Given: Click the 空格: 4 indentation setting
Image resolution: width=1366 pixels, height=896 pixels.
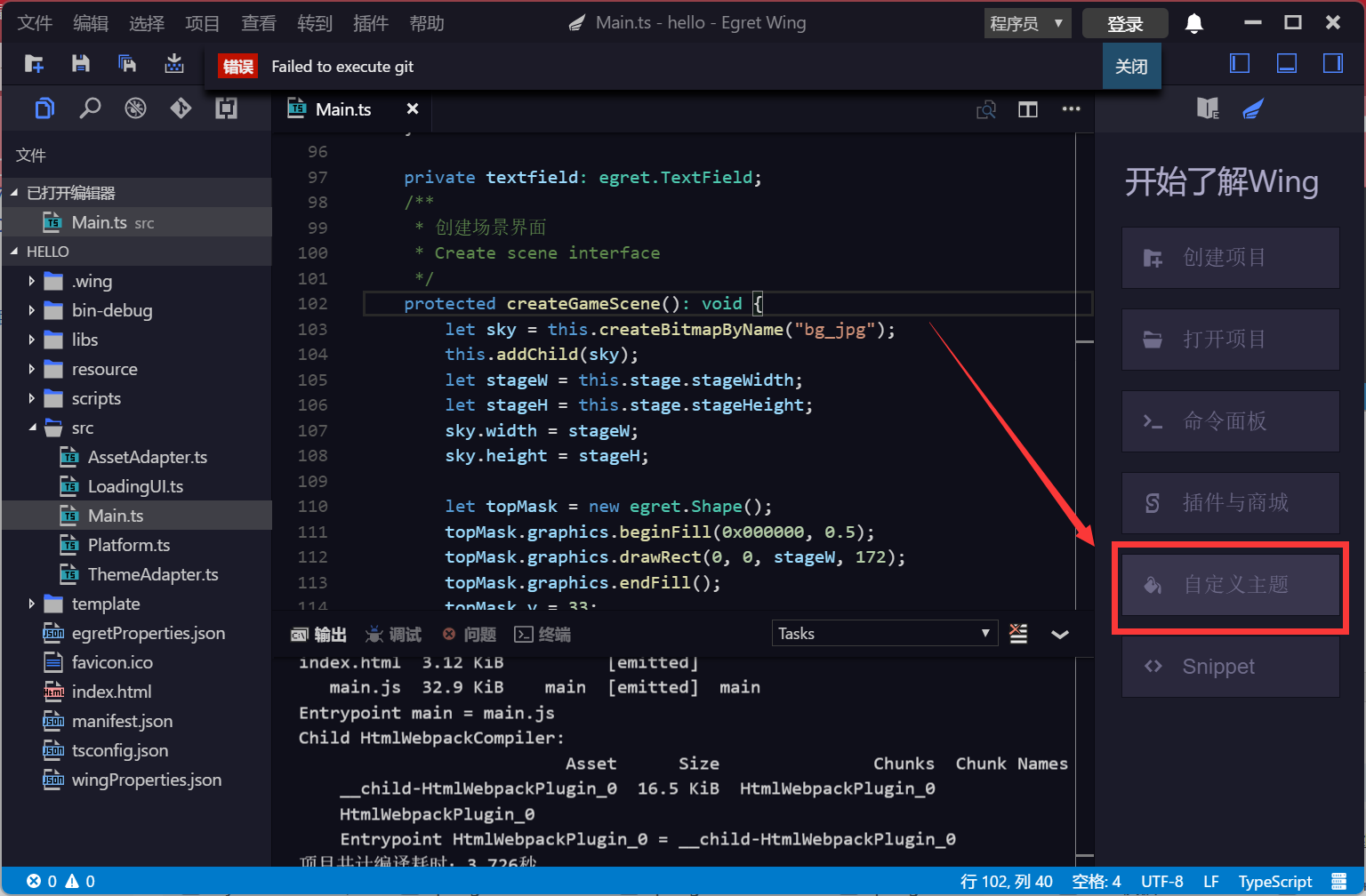Looking at the screenshot, I should point(1097,882).
